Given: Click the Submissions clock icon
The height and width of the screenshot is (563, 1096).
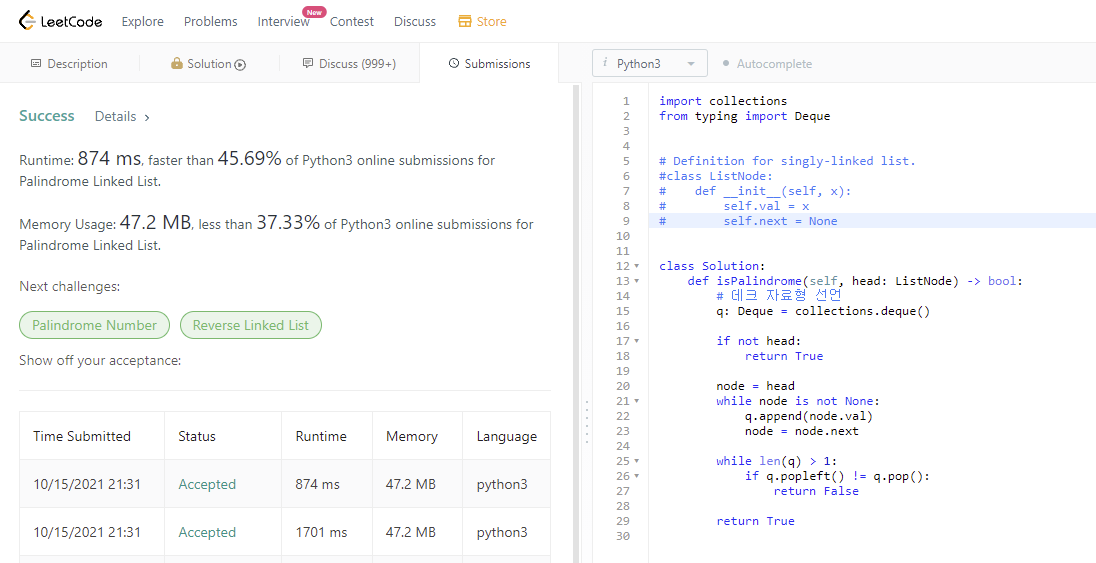Looking at the screenshot, I should (x=454, y=64).
